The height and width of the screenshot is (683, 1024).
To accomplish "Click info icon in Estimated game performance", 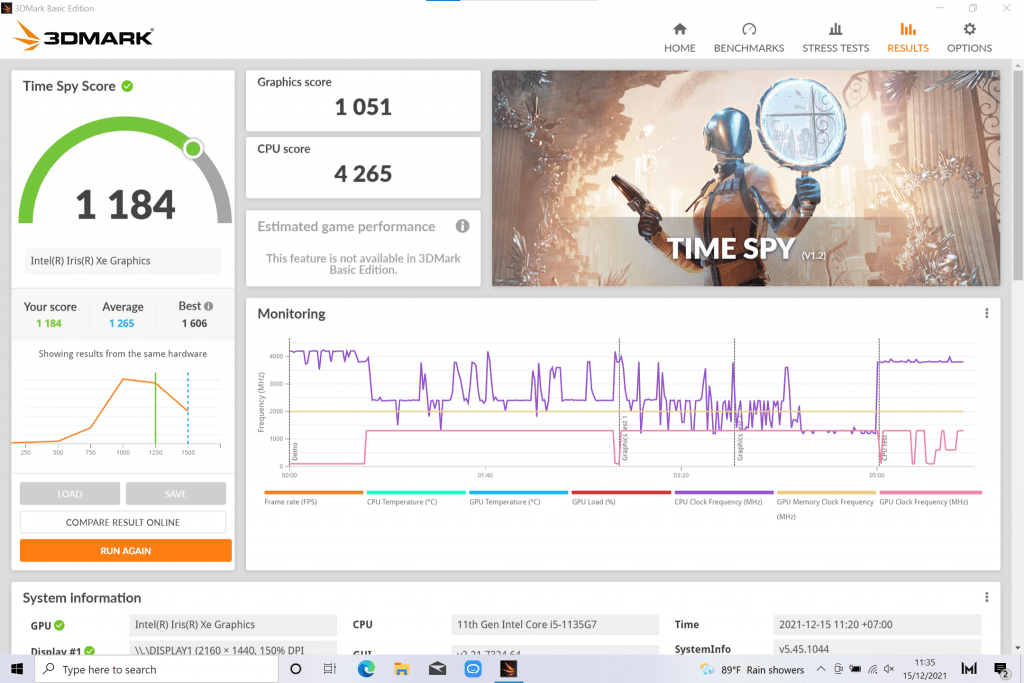I will pyautogui.click(x=462, y=226).
